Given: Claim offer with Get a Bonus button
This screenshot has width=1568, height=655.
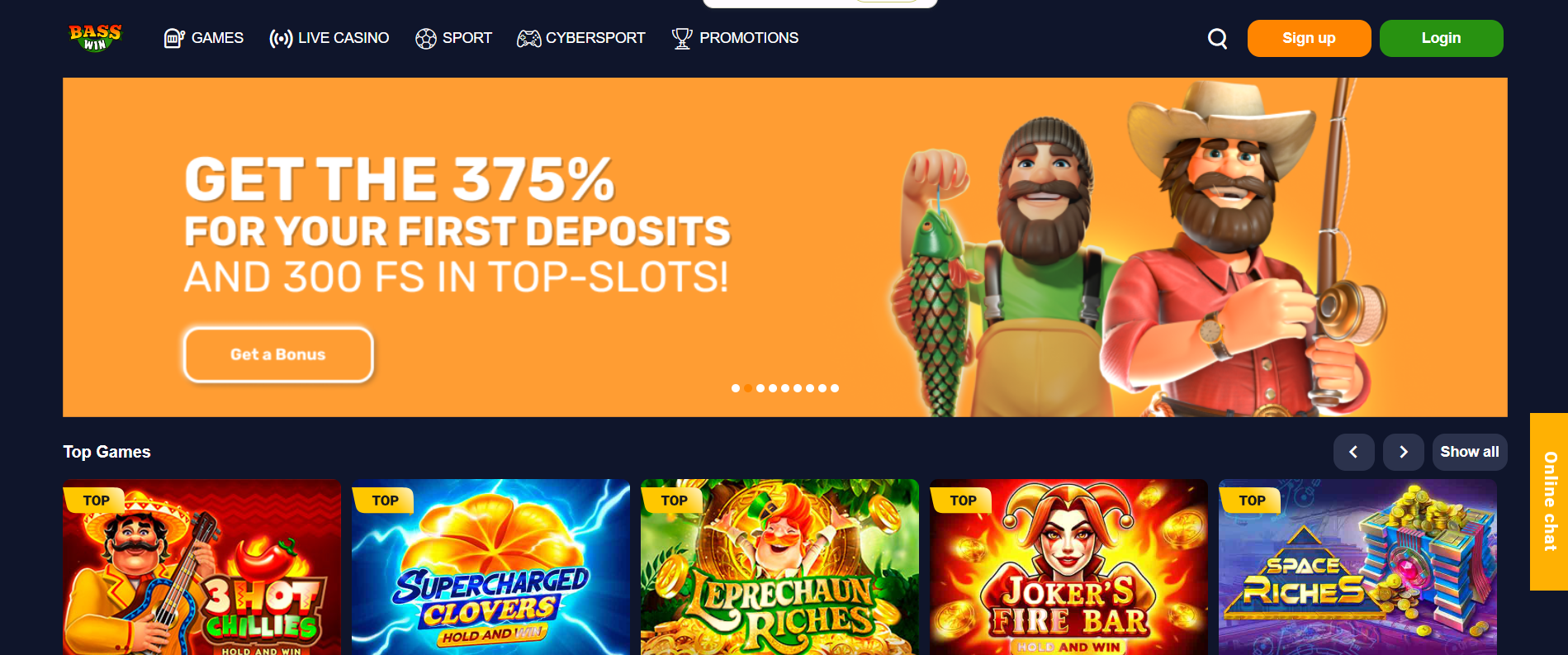Looking at the screenshot, I should pyautogui.click(x=278, y=355).
